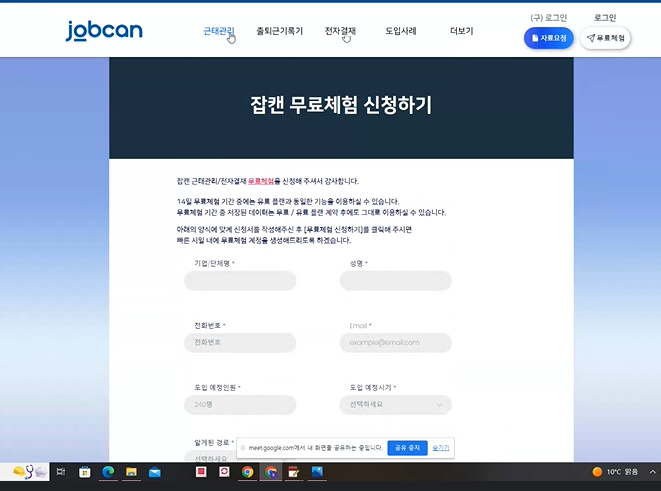Open the 전자결재 menu
The image size is (661, 491).
pos(340,31)
